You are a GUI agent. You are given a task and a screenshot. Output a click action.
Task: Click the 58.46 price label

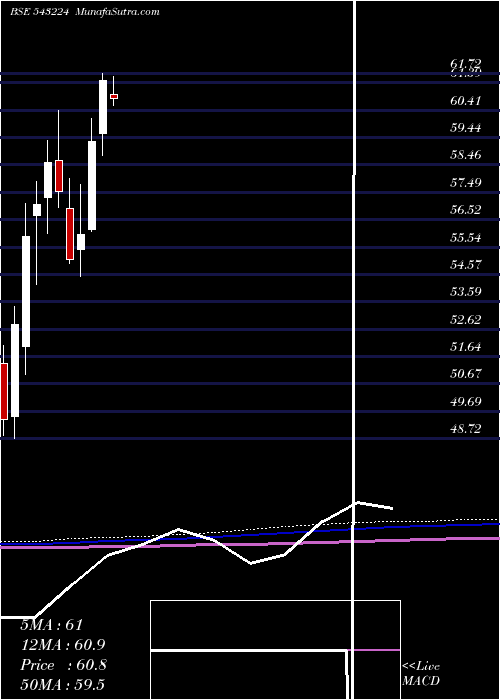click(466, 156)
